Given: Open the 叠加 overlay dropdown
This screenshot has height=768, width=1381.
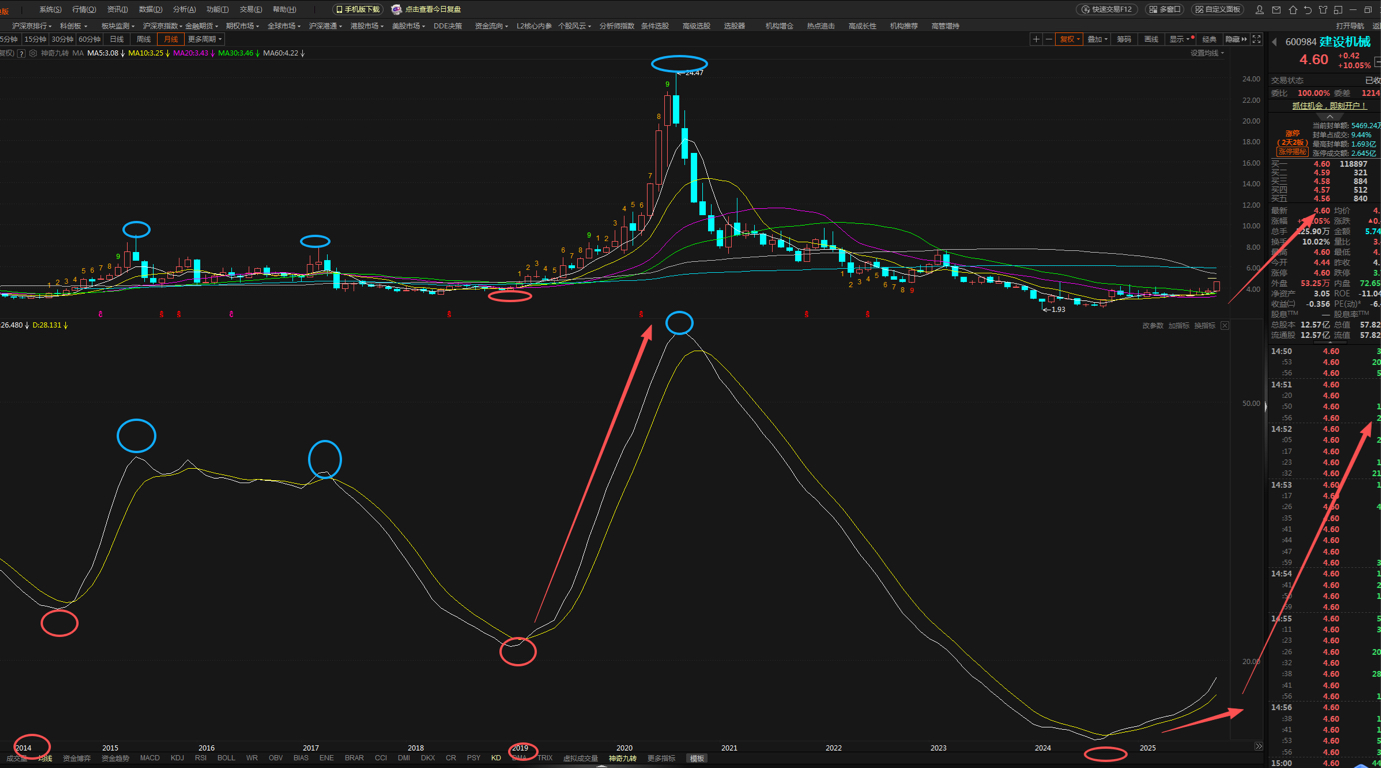Looking at the screenshot, I should (1097, 39).
